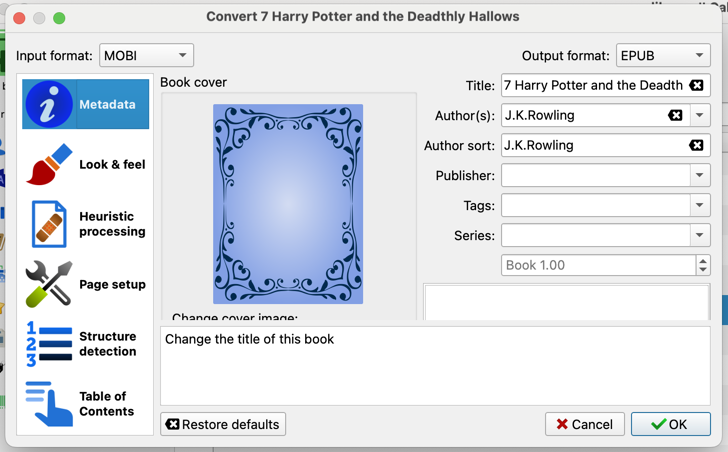The width and height of the screenshot is (728, 452).
Task: Increase the Book series number
Action: pyautogui.click(x=703, y=261)
